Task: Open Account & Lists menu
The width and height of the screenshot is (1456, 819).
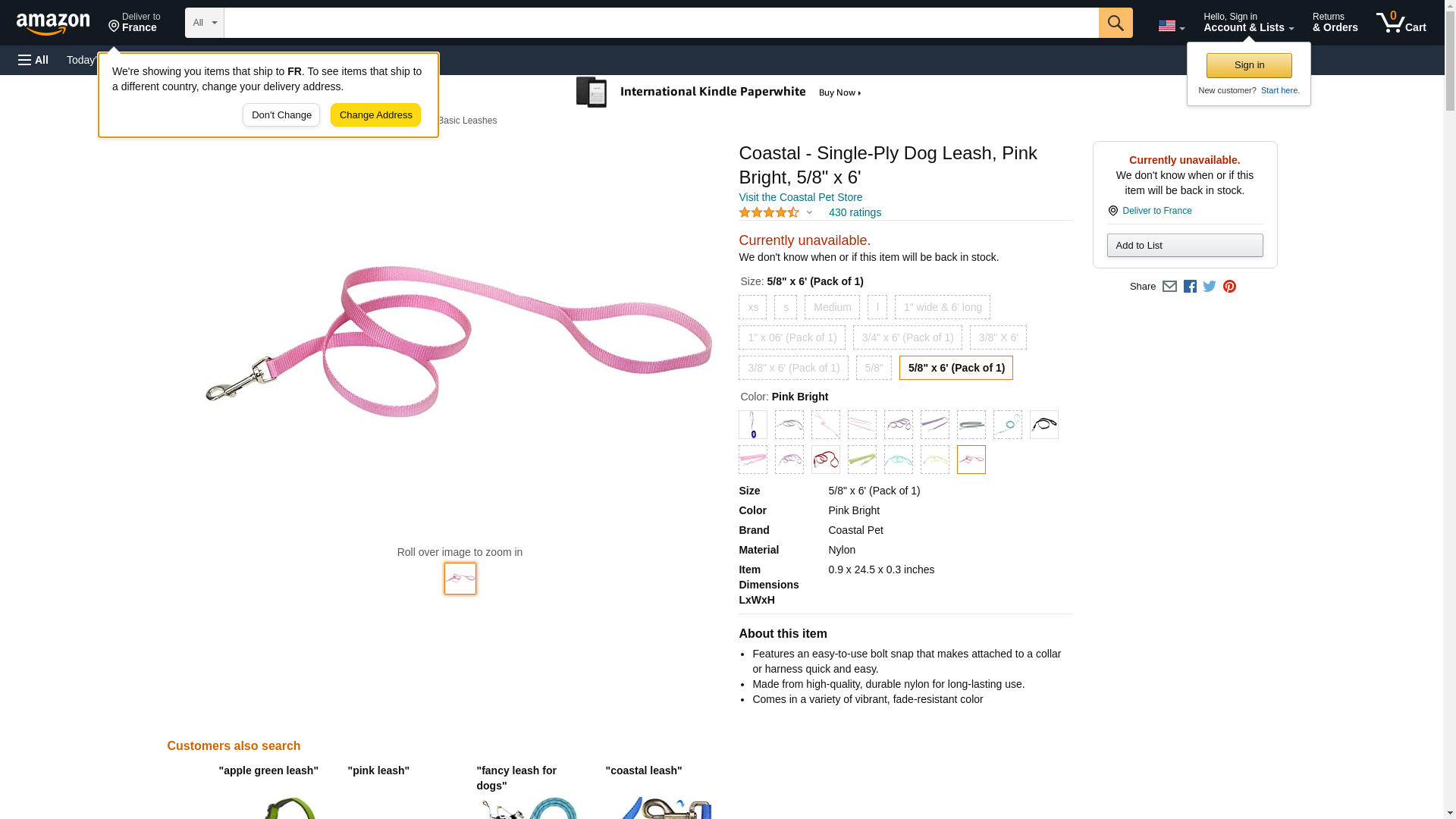Action: tap(1248, 23)
